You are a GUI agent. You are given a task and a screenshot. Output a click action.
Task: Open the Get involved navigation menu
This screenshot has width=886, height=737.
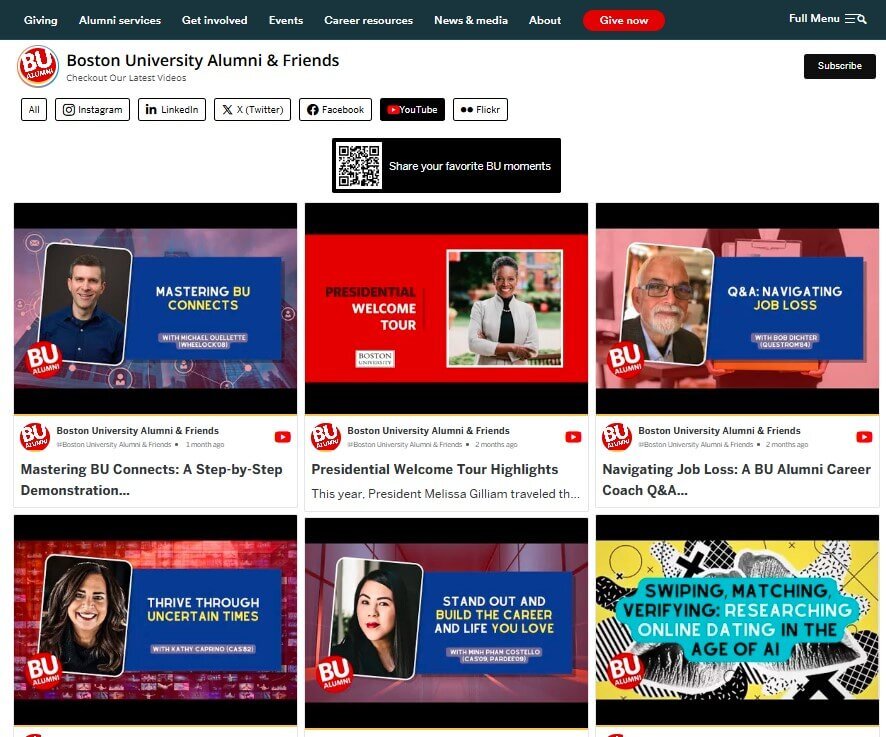214,20
